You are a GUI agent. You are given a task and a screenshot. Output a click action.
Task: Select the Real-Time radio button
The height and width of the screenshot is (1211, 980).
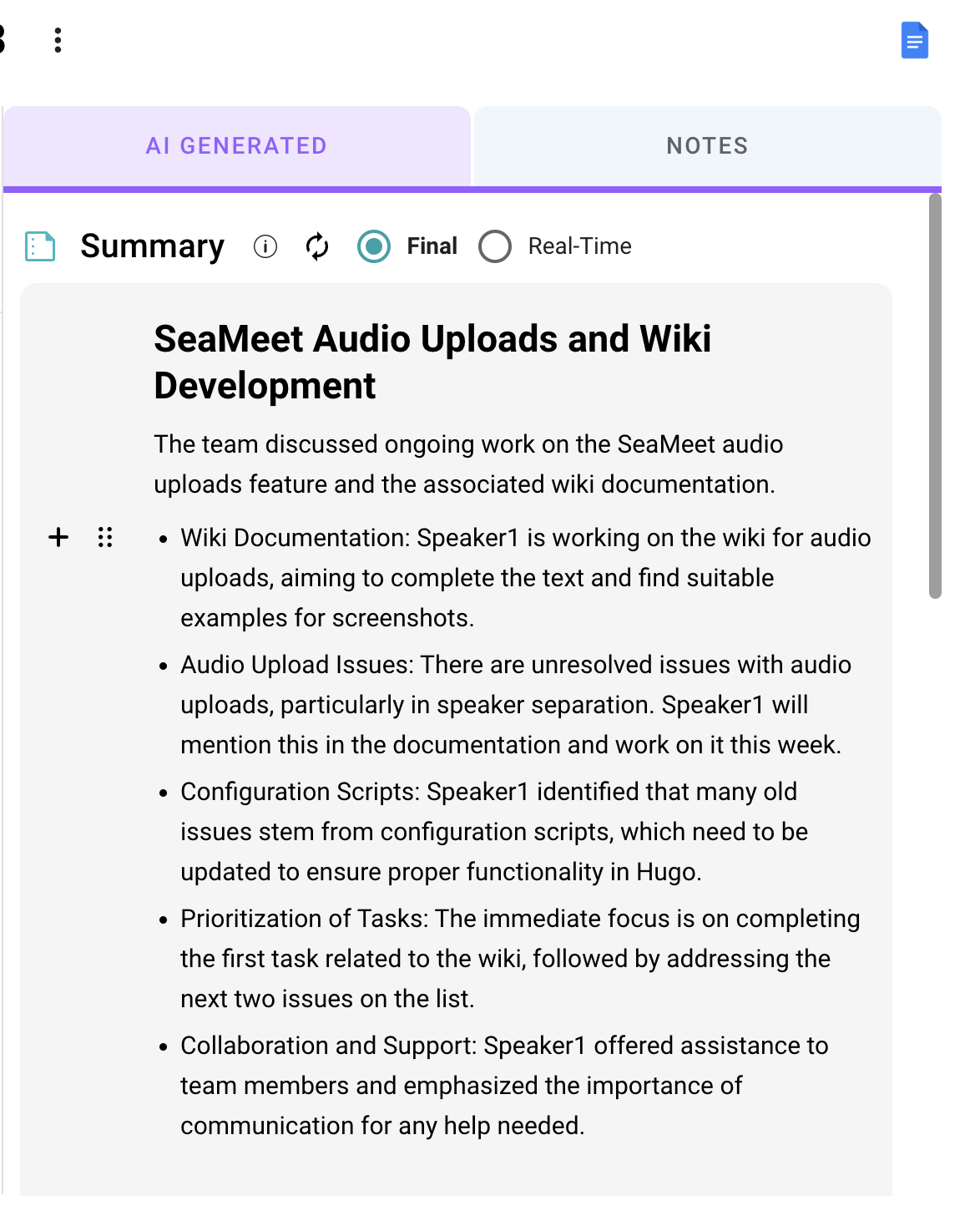point(495,246)
